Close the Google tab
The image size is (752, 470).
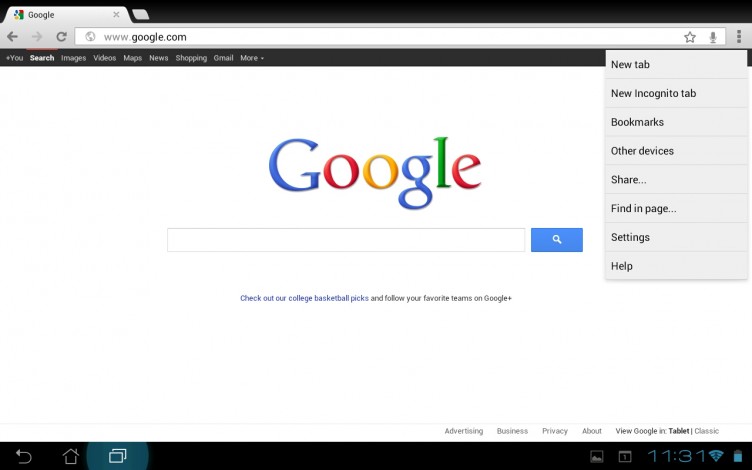tap(116, 15)
